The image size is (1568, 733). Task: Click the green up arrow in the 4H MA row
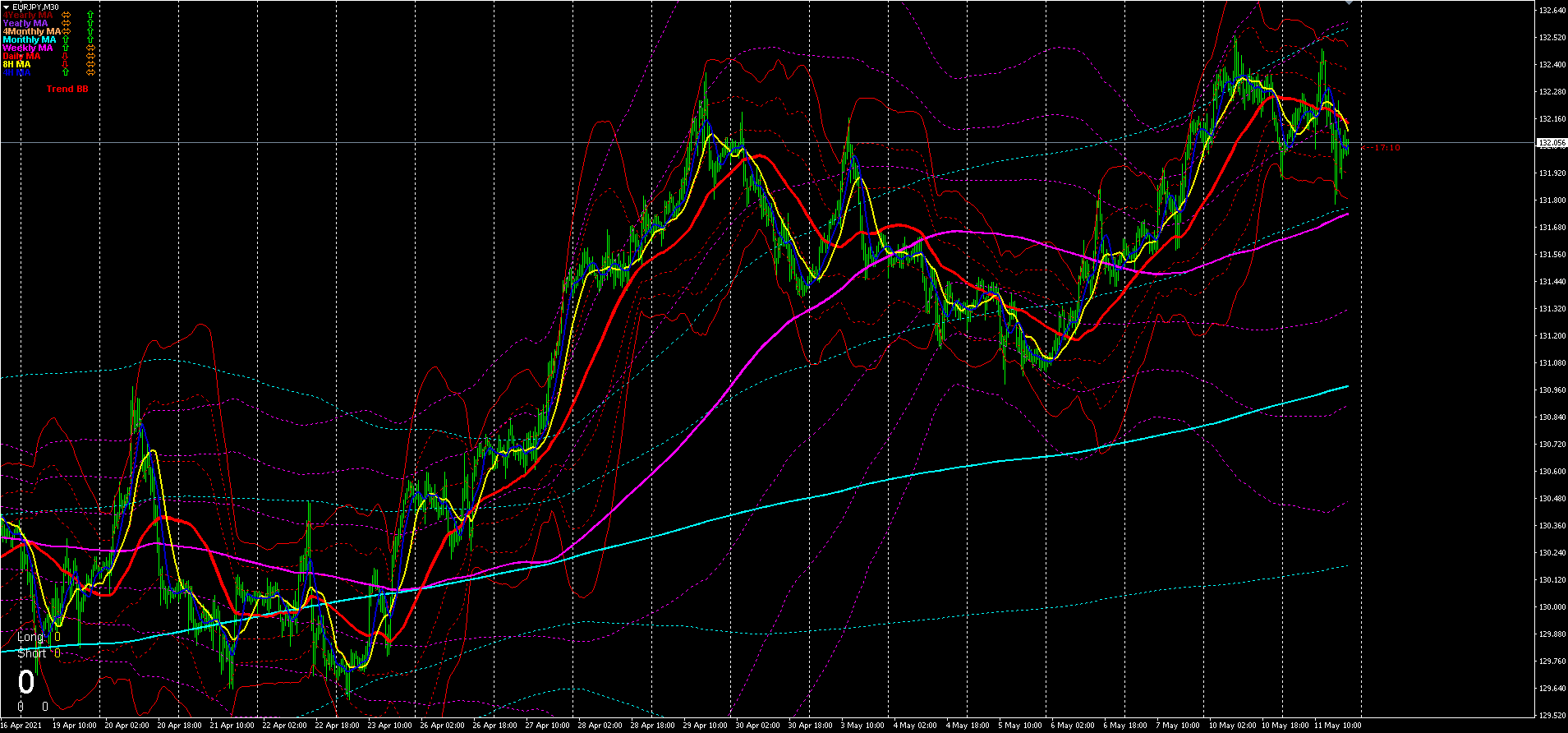coord(66,72)
